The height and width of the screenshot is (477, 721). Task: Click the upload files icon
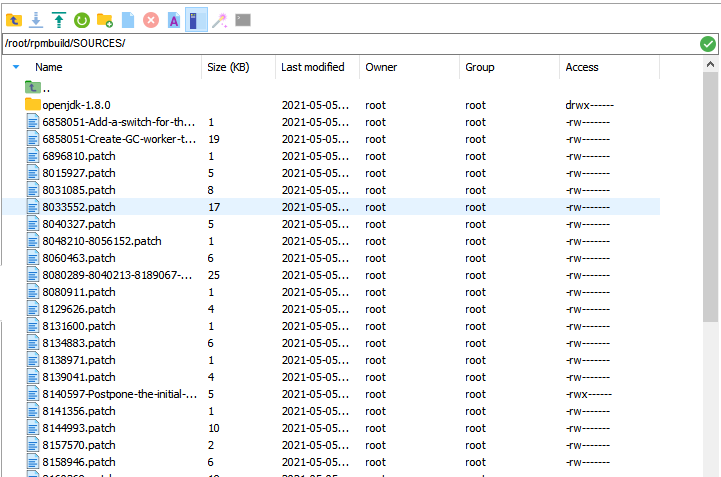(59, 19)
